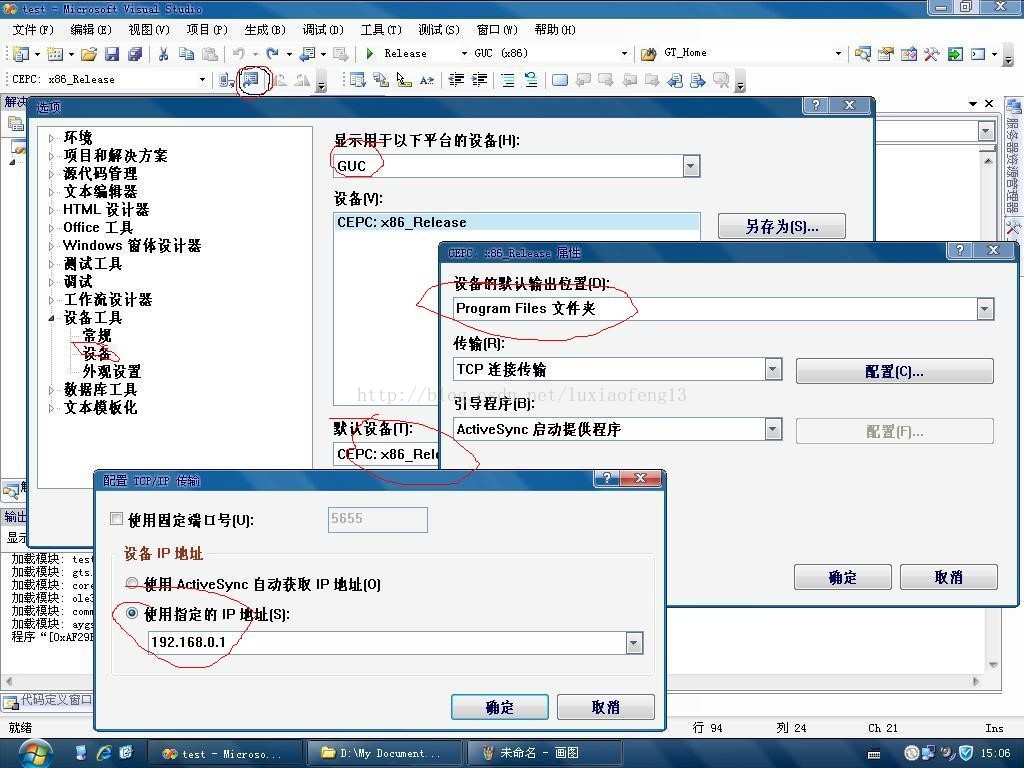1024x768 pixels.
Task: Collapse the 设备工具 tree node
Action: point(52,318)
